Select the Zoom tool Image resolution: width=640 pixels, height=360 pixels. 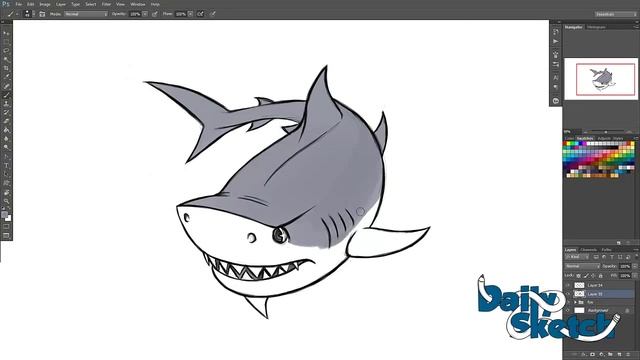tap(6, 201)
